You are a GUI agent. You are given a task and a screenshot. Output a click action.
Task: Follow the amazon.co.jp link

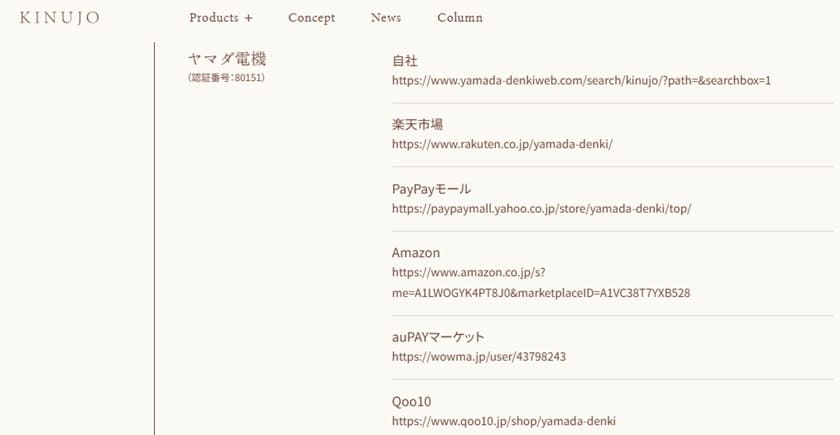point(541,283)
